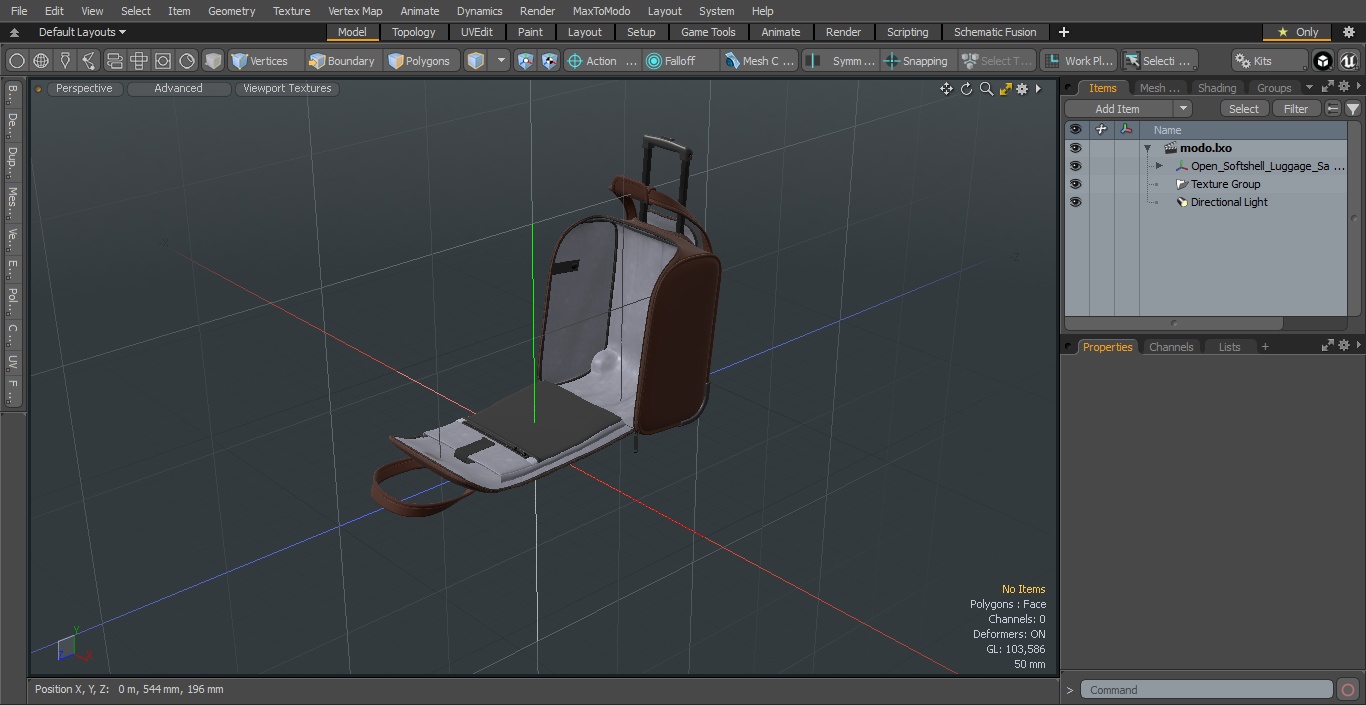Open the Kits button
This screenshot has height=705, width=1366.
[x=1269, y=61]
